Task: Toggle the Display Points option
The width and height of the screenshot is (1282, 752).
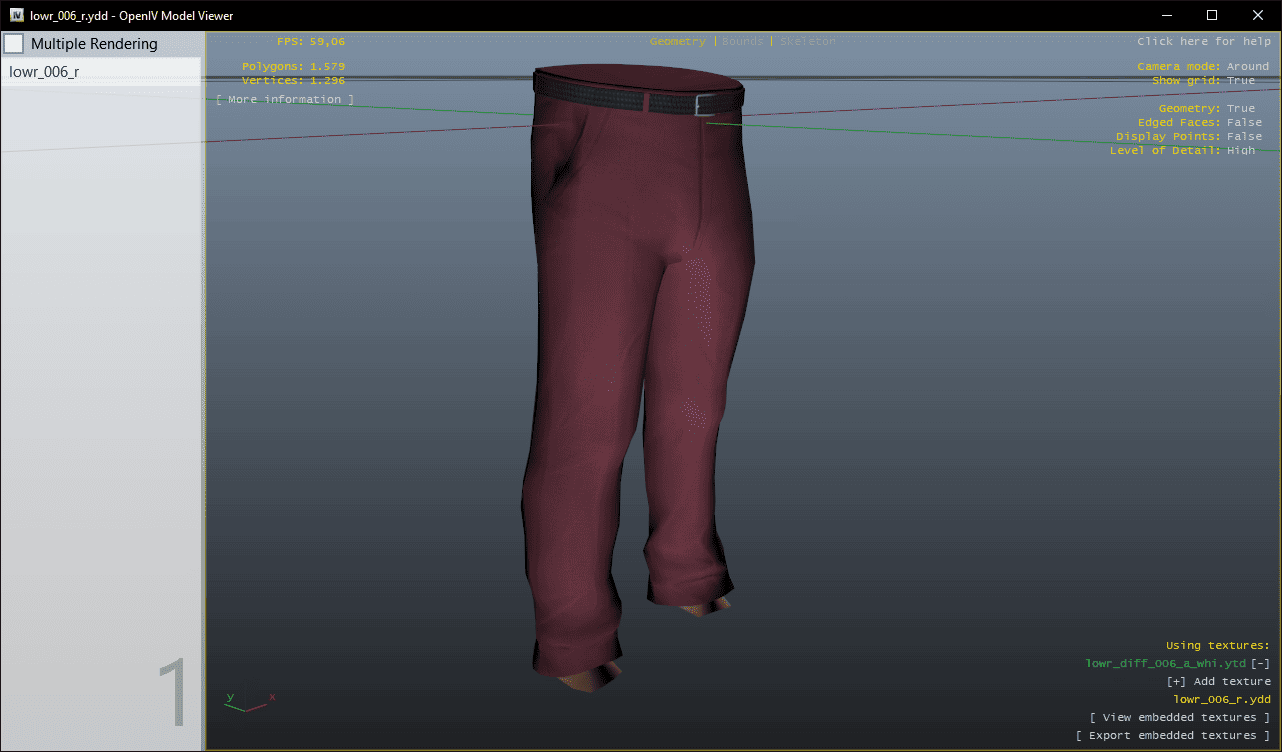Action: (x=1244, y=136)
